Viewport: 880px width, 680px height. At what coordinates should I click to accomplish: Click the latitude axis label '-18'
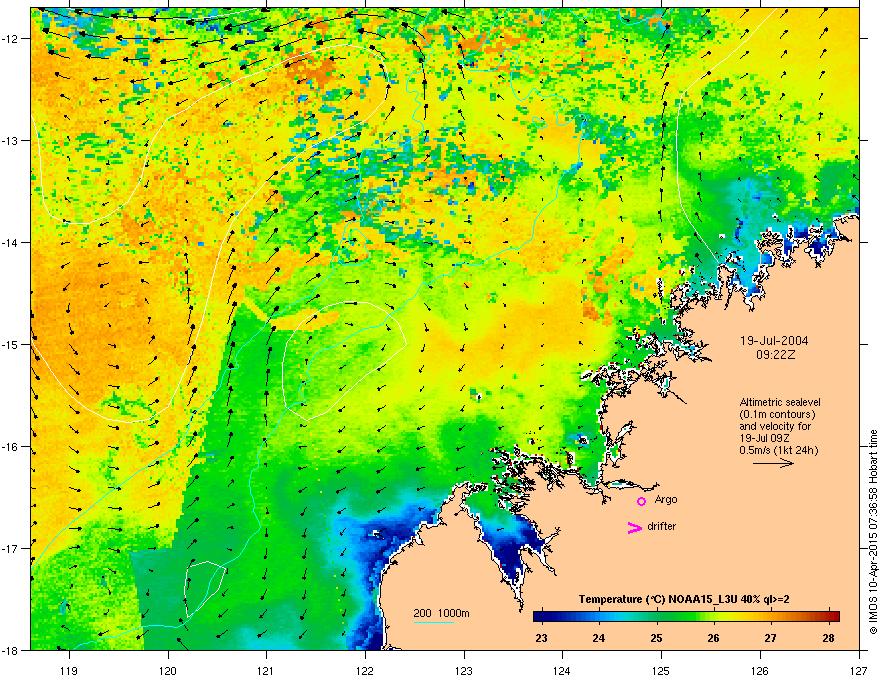click(x=10, y=650)
